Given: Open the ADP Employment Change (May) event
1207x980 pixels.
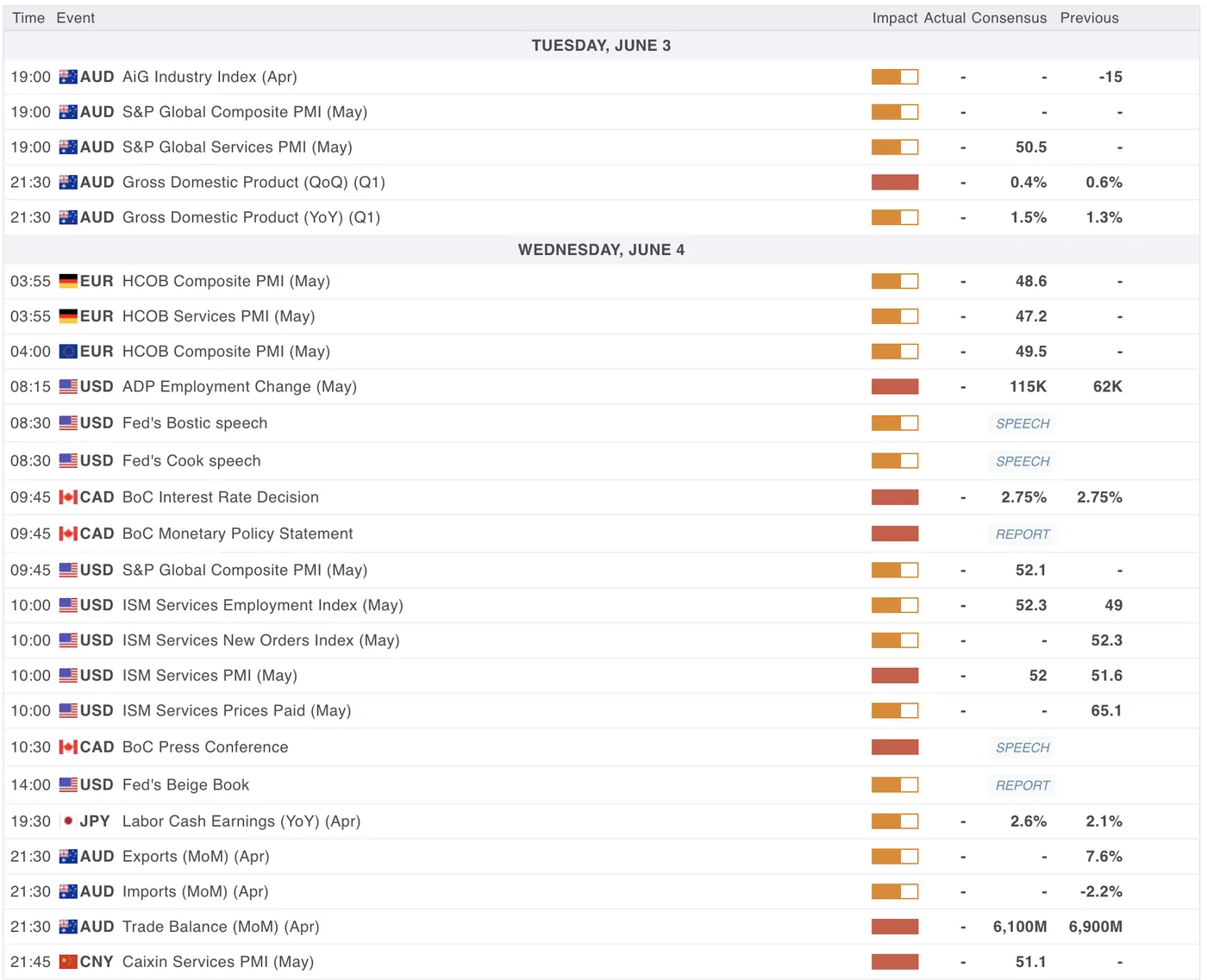Looking at the screenshot, I should (240, 387).
